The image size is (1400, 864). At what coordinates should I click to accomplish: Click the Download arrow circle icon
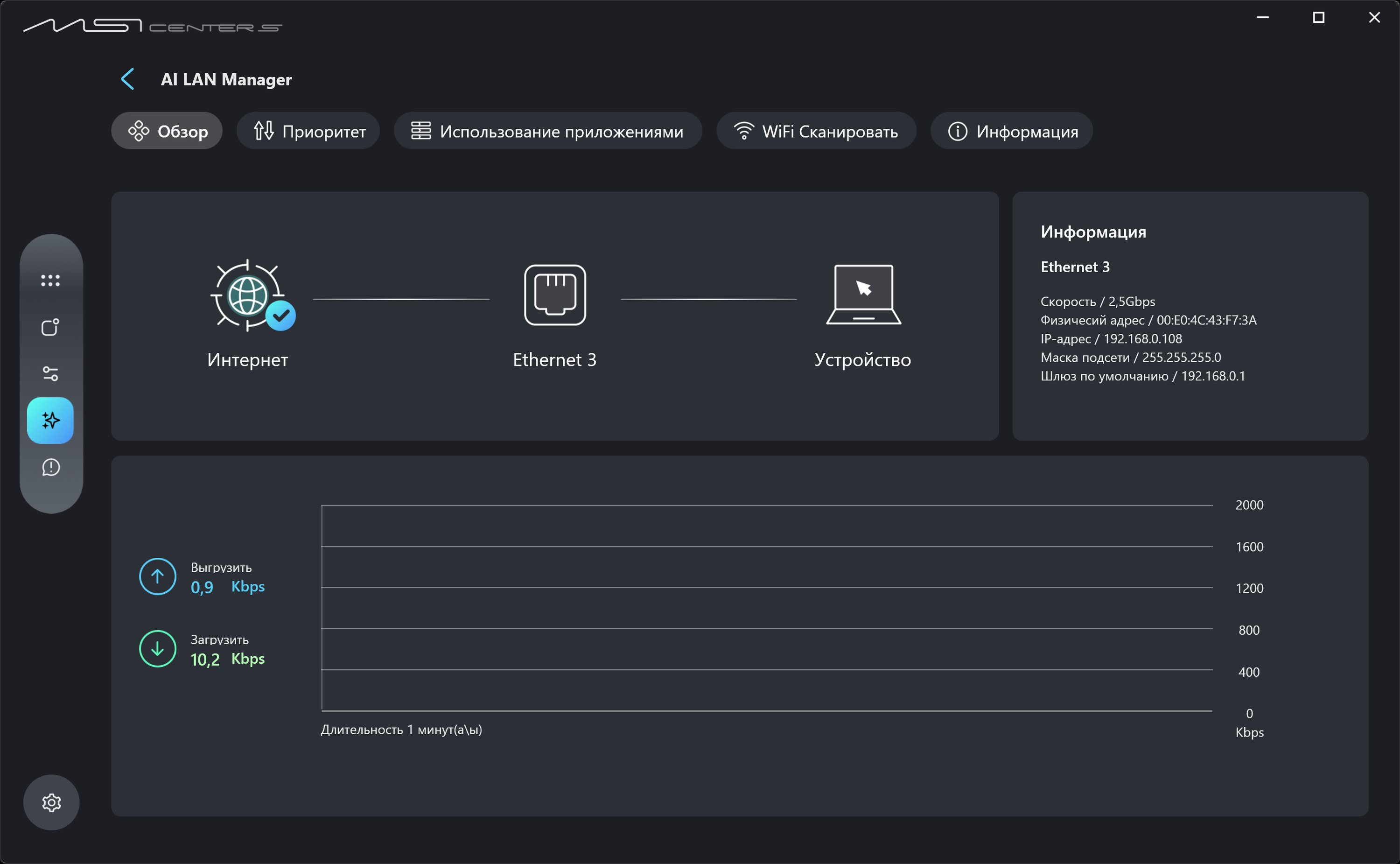click(158, 648)
